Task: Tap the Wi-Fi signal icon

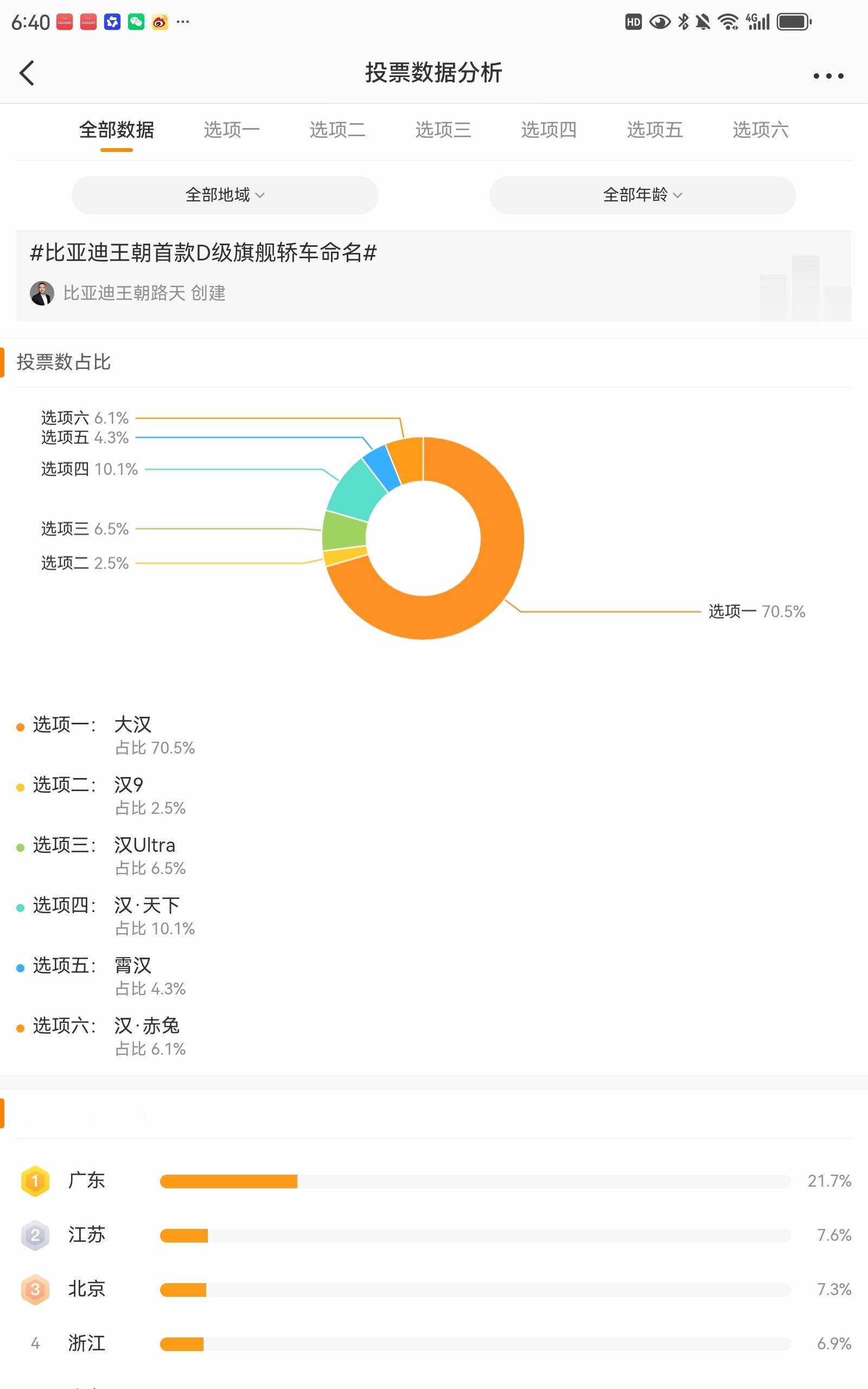Action: [x=729, y=22]
